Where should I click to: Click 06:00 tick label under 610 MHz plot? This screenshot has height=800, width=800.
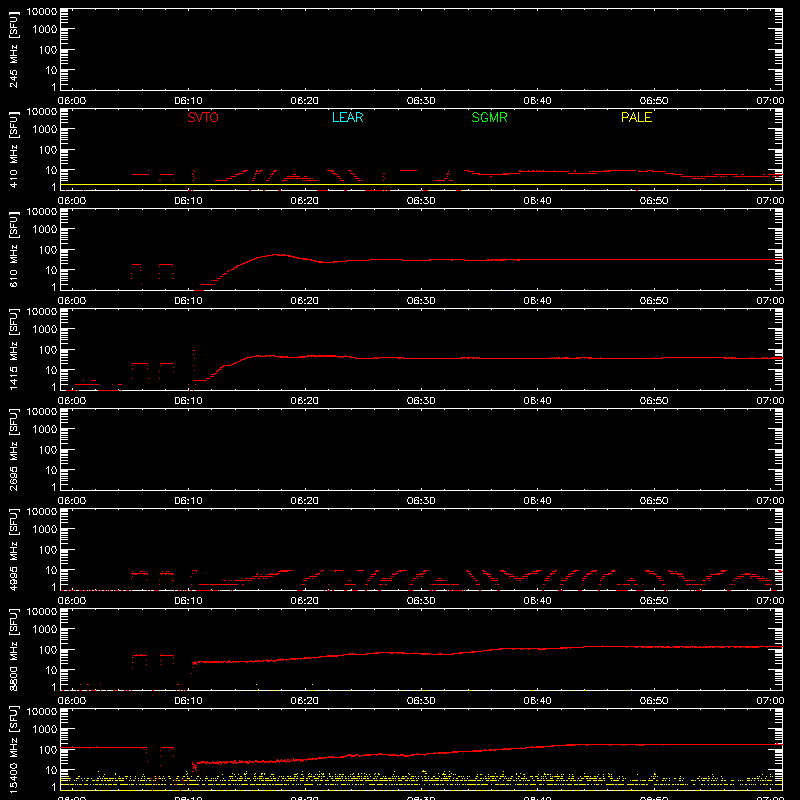click(71, 301)
